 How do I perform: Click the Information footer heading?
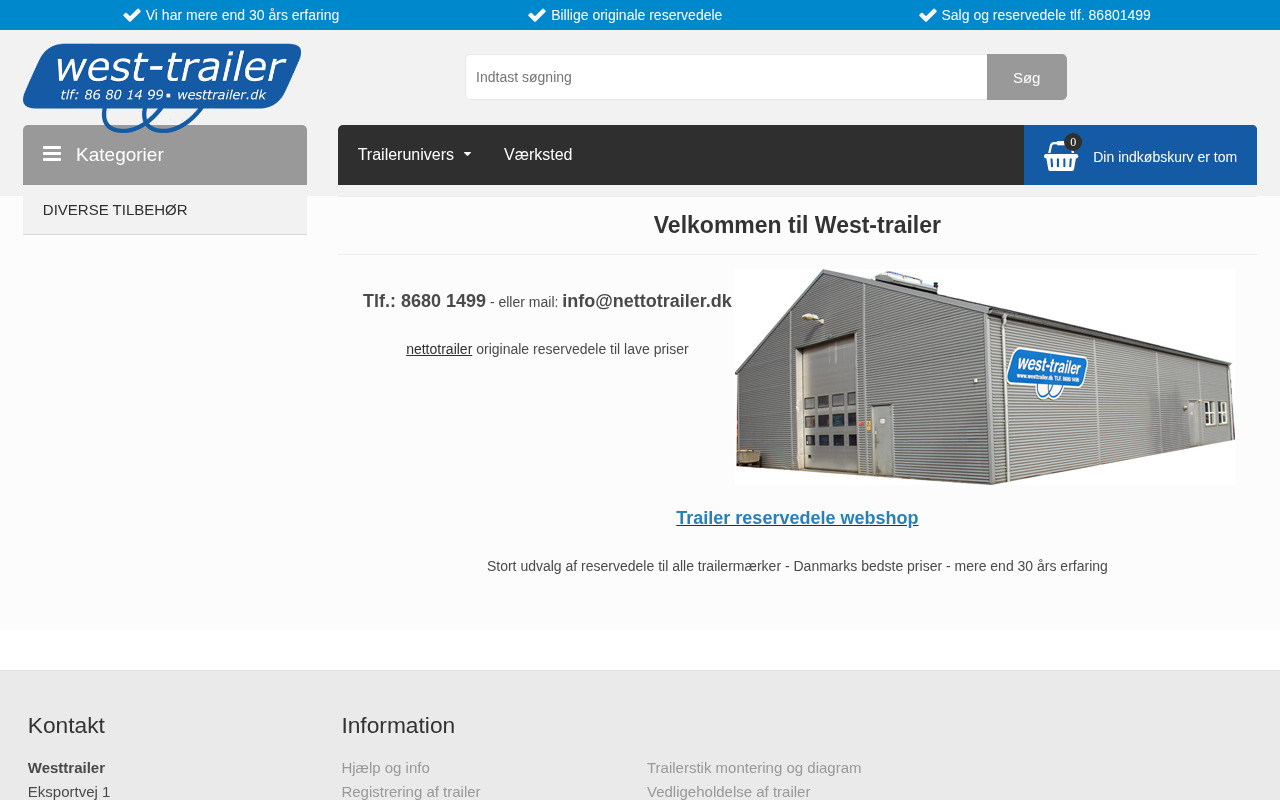pos(398,726)
